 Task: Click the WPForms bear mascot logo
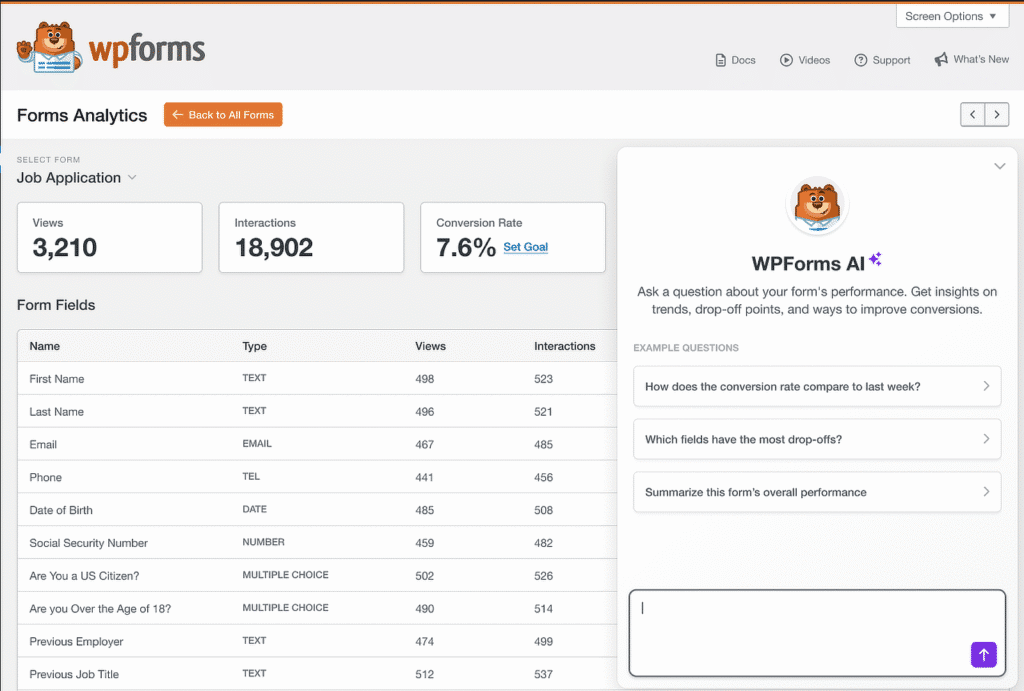tap(50, 47)
